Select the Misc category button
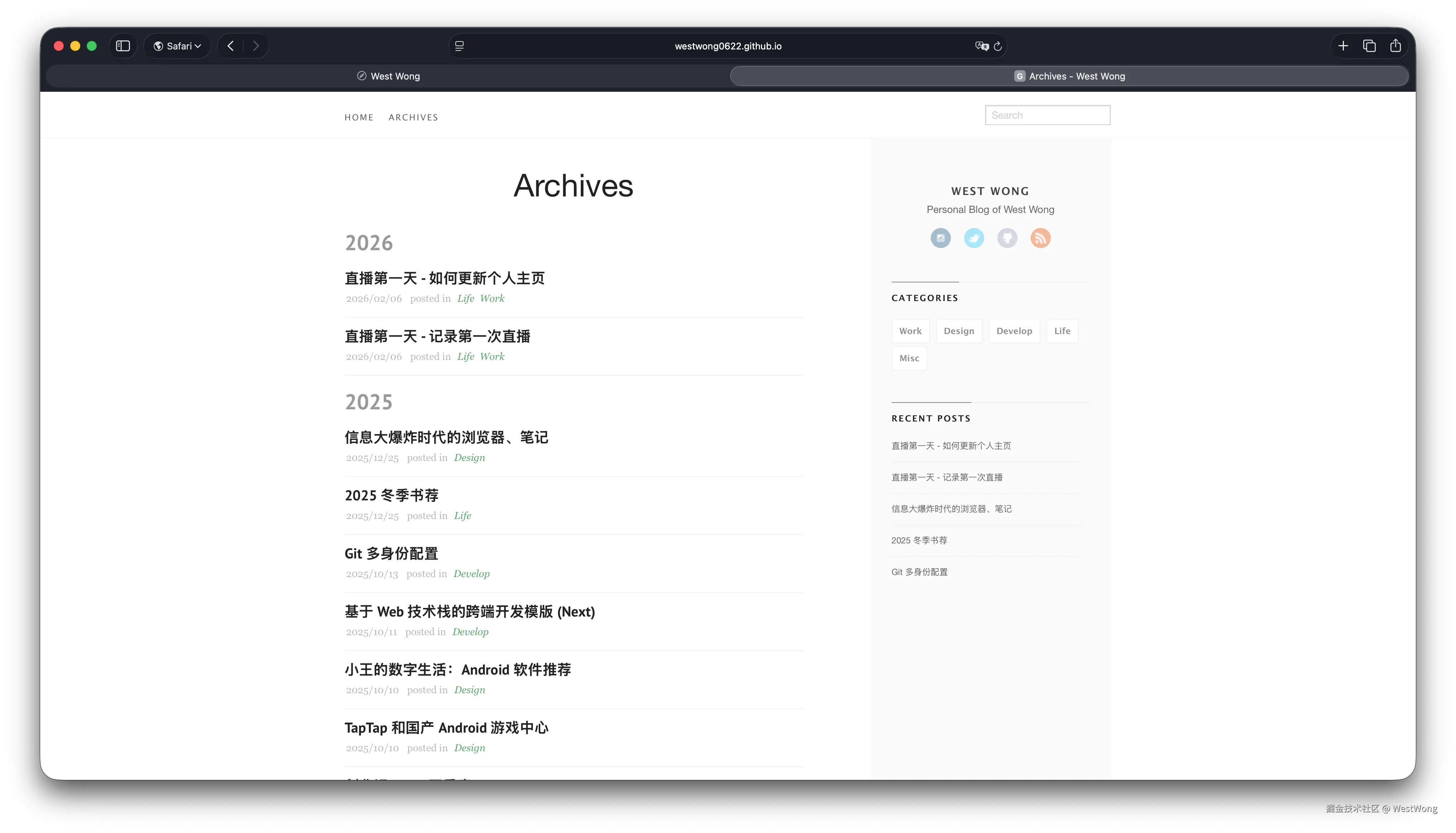The height and width of the screenshot is (833, 1456). coord(909,358)
